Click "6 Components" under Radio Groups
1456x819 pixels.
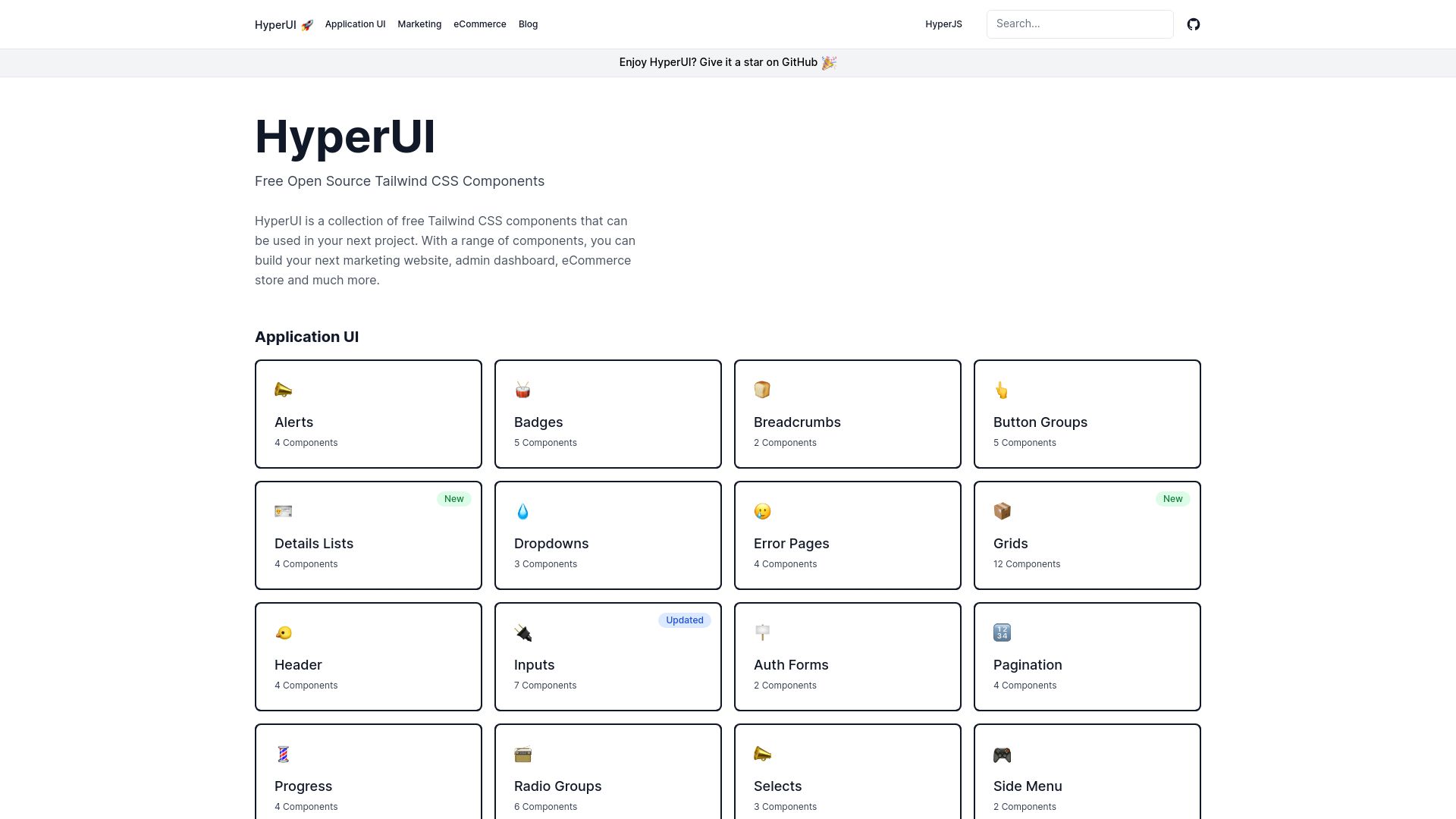click(x=545, y=807)
